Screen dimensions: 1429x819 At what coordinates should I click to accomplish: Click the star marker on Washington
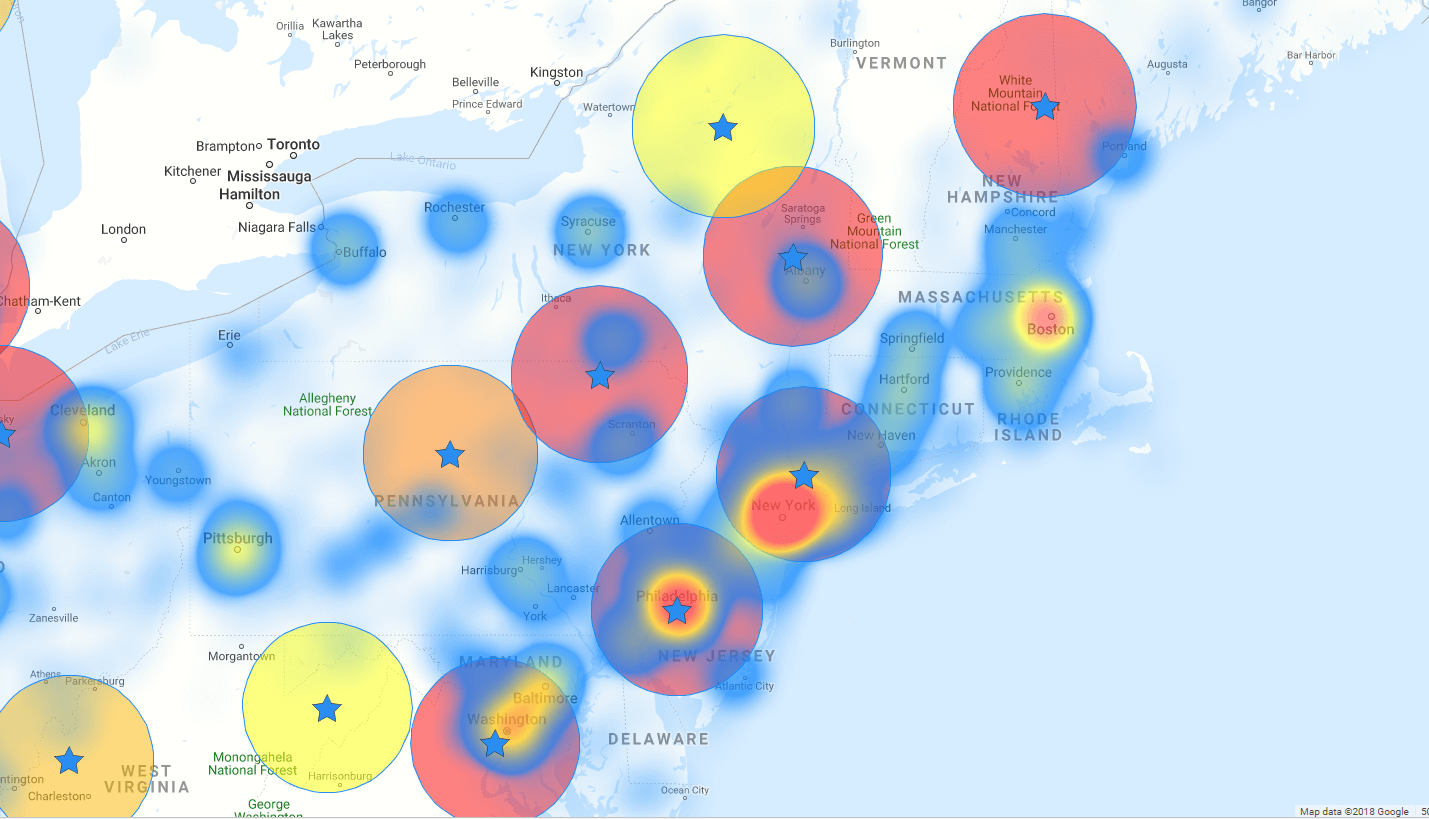coord(495,743)
